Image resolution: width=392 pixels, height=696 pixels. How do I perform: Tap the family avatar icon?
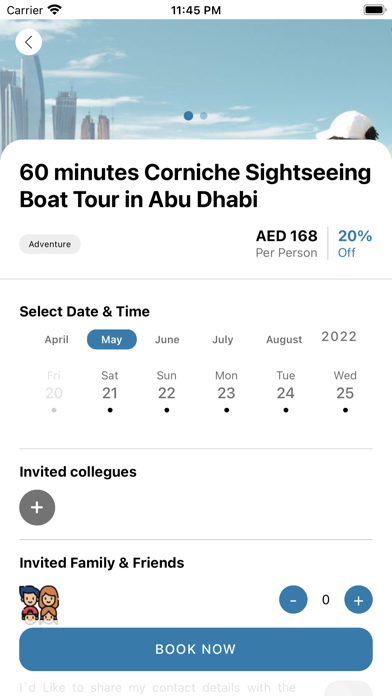[x=39, y=605]
